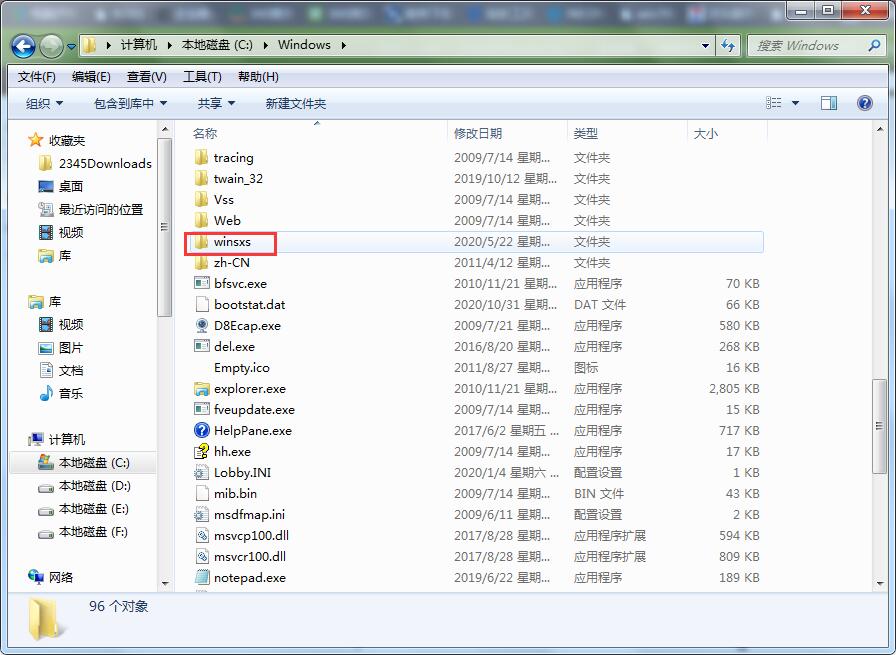Viewport: 896px width, 655px height.
Task: Select the hh.exe help icon
Action: [x=202, y=452]
